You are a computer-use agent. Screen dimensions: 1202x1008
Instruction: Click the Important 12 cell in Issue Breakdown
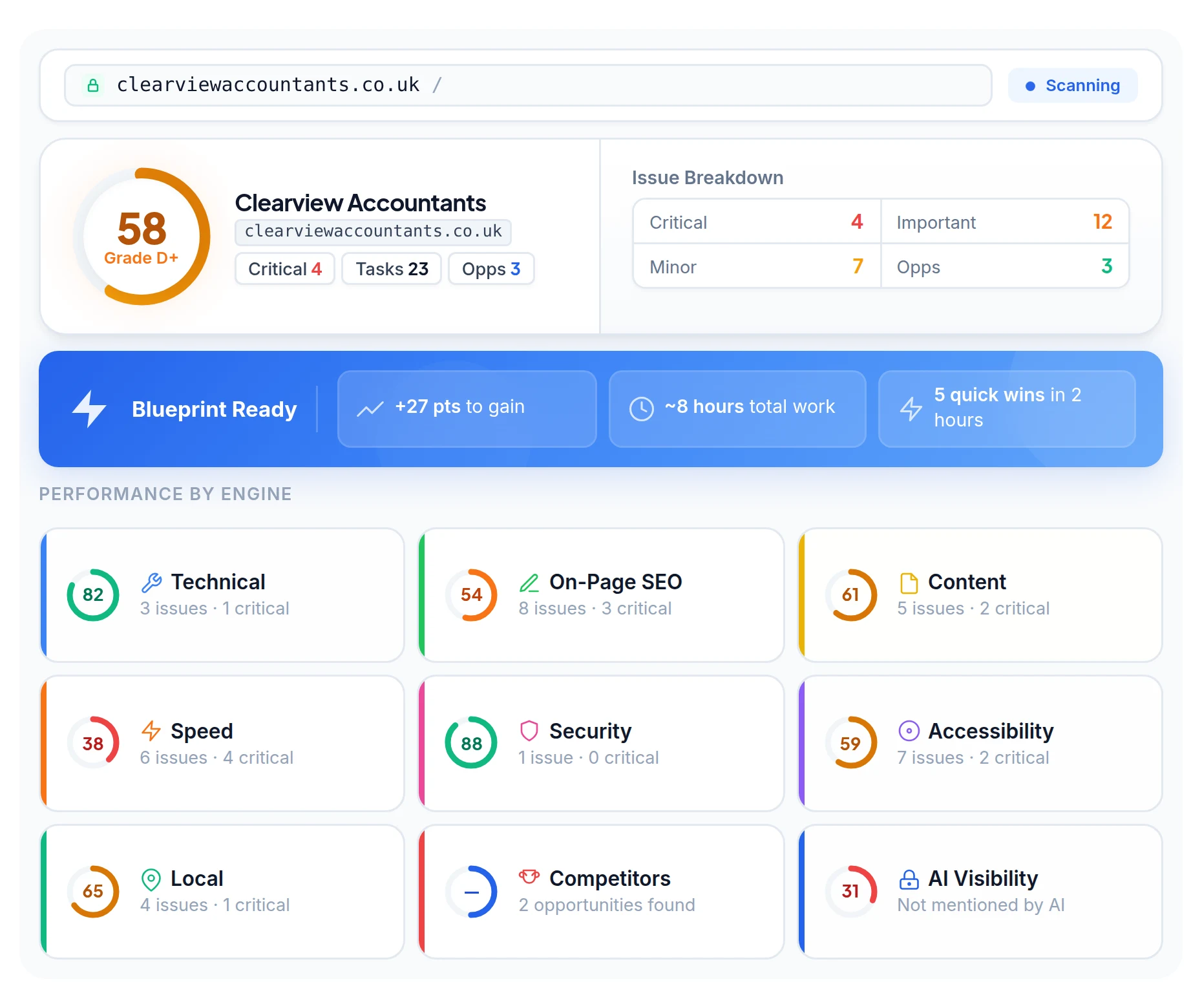(1005, 222)
